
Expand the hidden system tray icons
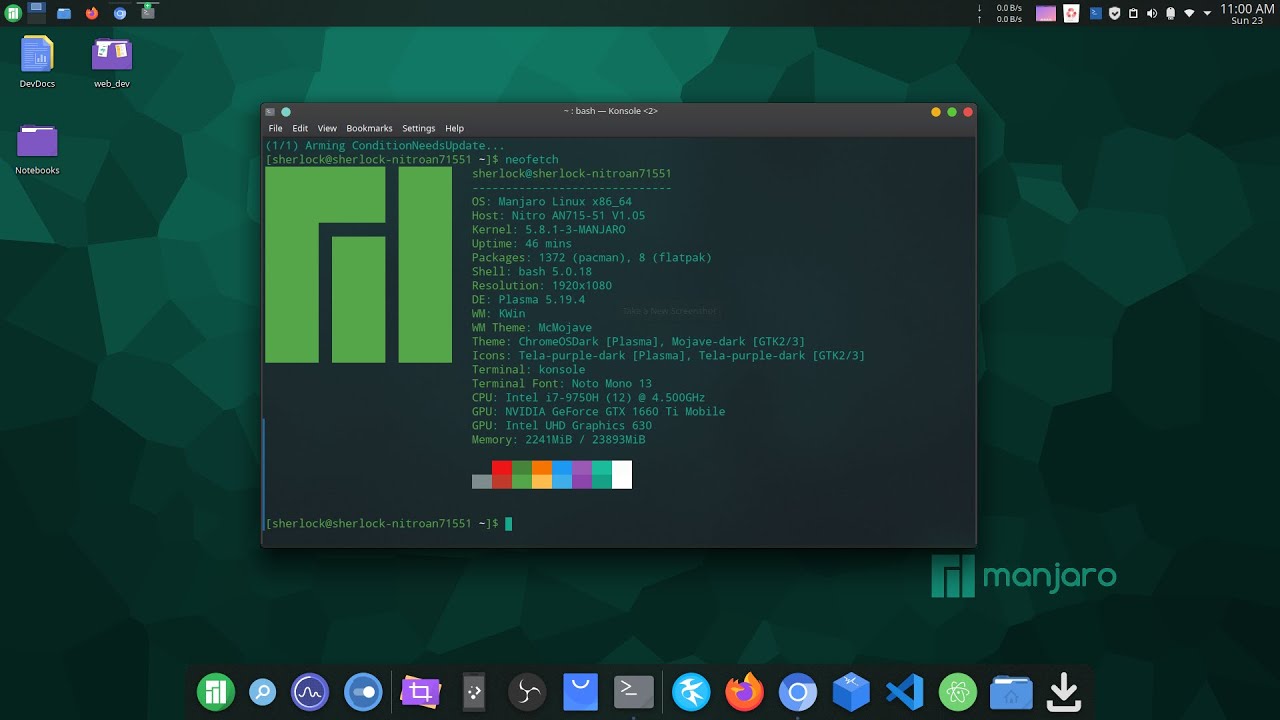1207,13
